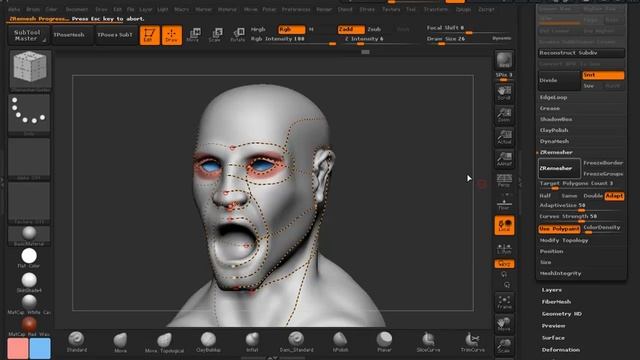Toggle the Floor grid icon
Image resolution: width=640 pixels, height=360 pixels.
point(504,203)
